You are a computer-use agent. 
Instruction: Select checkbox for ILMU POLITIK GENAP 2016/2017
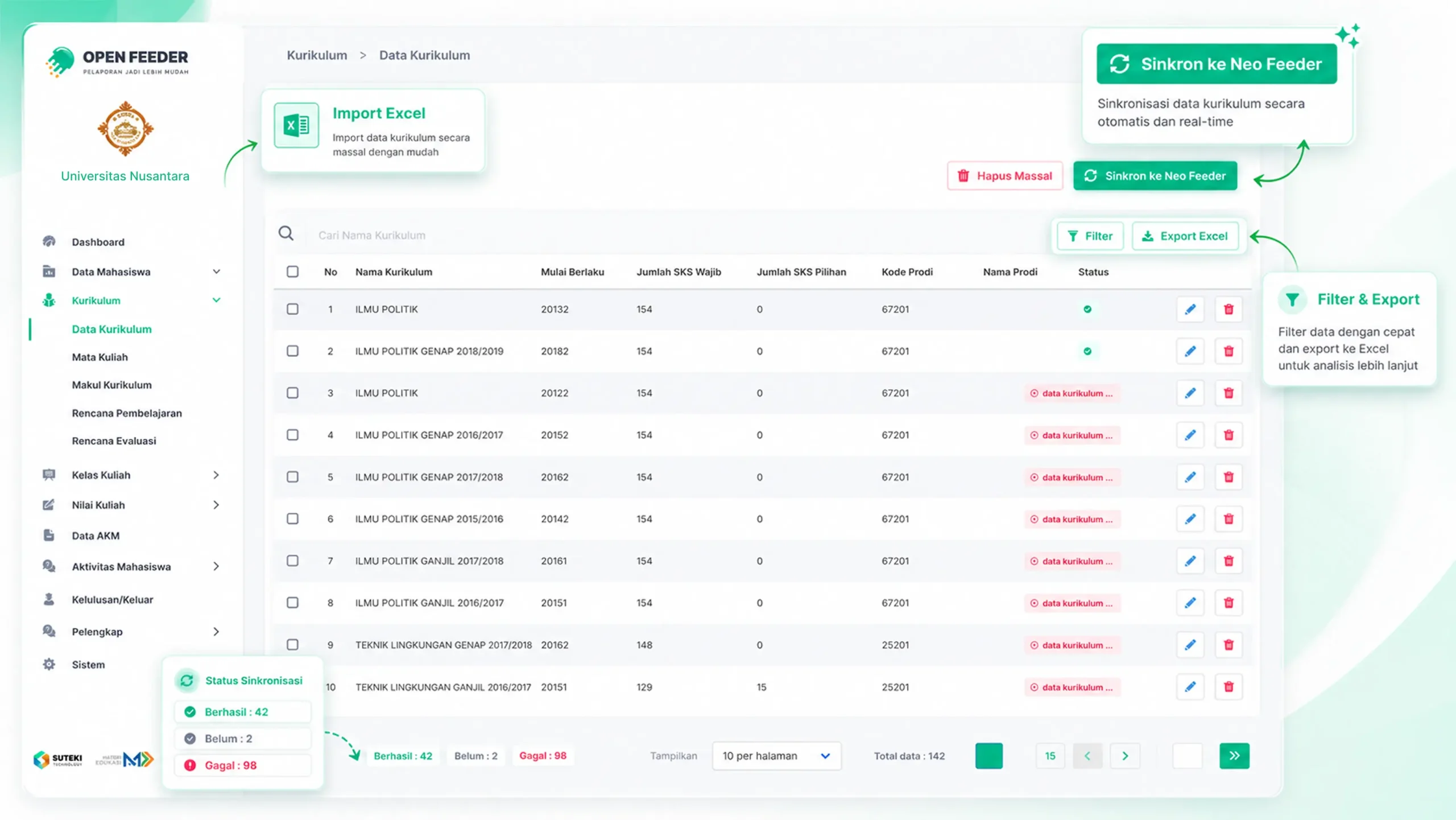[x=292, y=435]
